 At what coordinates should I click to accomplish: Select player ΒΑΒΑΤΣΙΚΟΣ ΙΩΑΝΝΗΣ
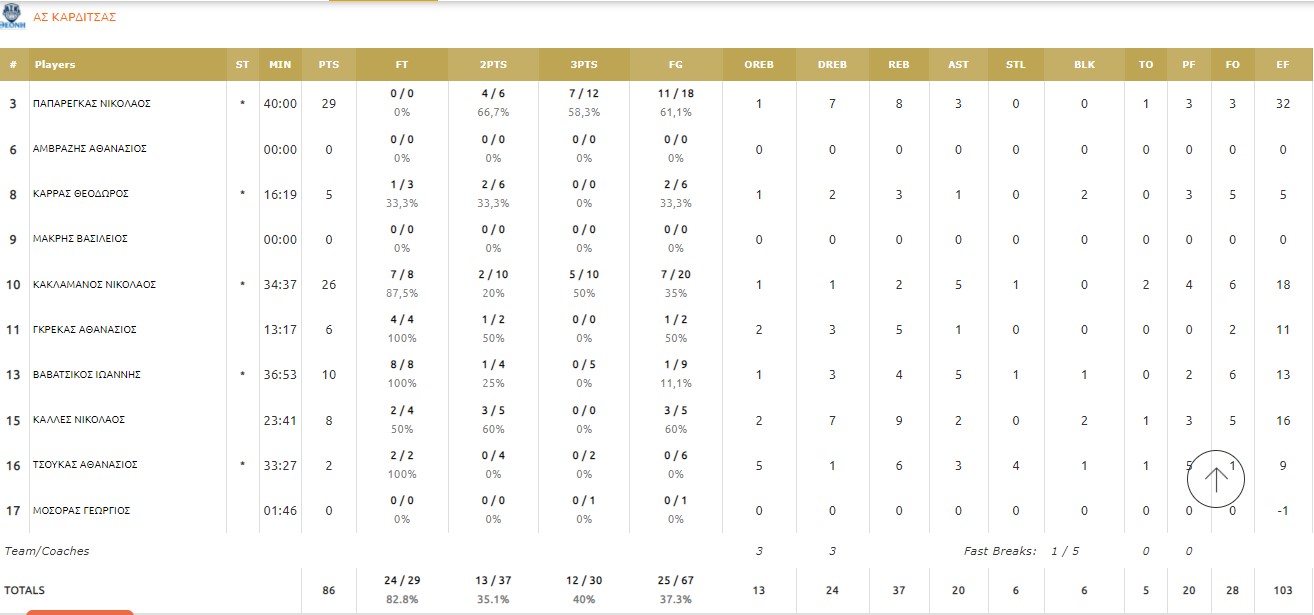tap(88, 374)
